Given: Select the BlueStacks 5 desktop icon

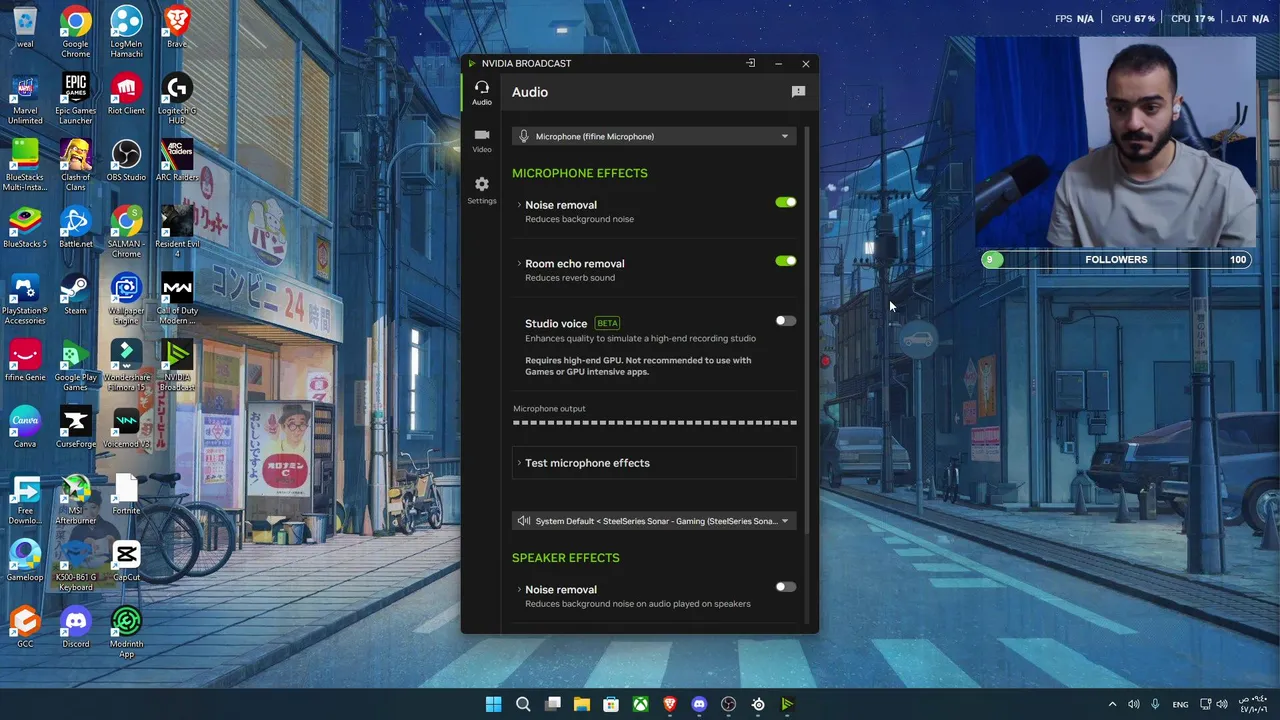Looking at the screenshot, I should click(25, 227).
